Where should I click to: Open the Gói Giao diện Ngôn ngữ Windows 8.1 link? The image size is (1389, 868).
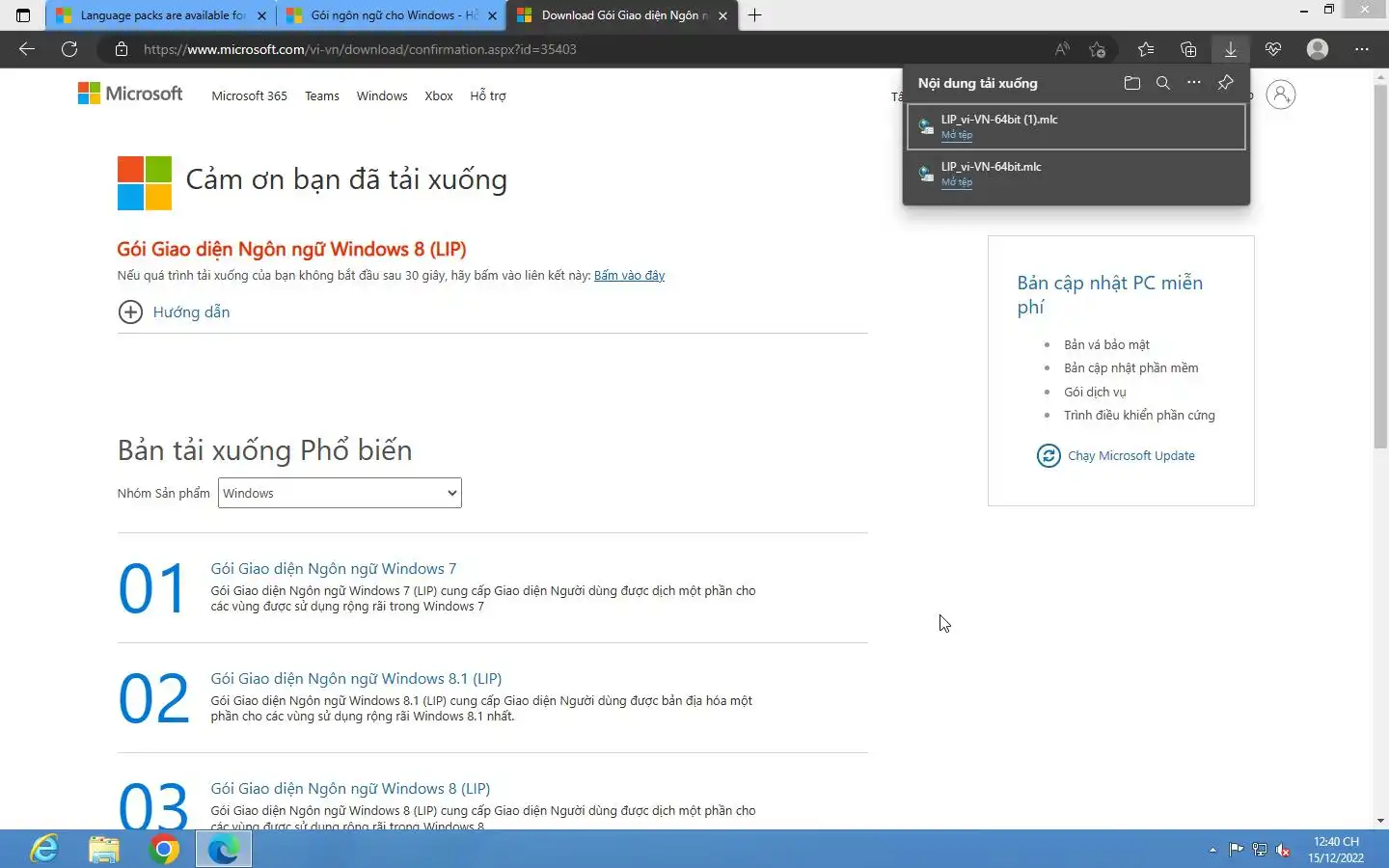pyautogui.click(x=356, y=678)
